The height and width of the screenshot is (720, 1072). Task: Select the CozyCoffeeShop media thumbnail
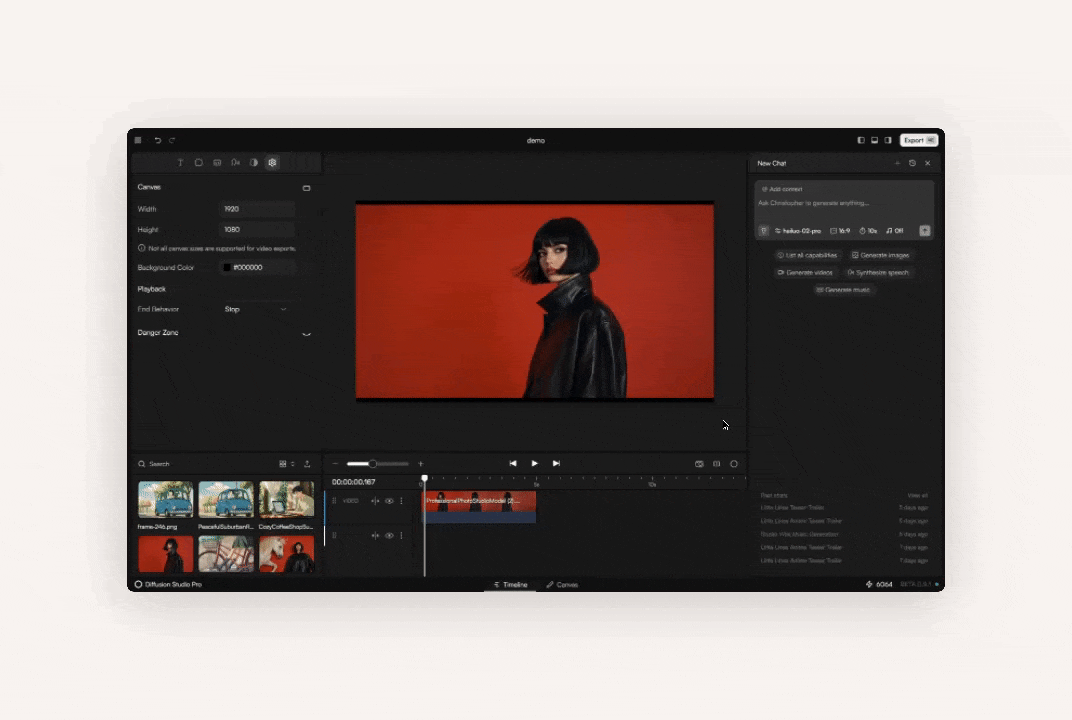tap(286, 500)
